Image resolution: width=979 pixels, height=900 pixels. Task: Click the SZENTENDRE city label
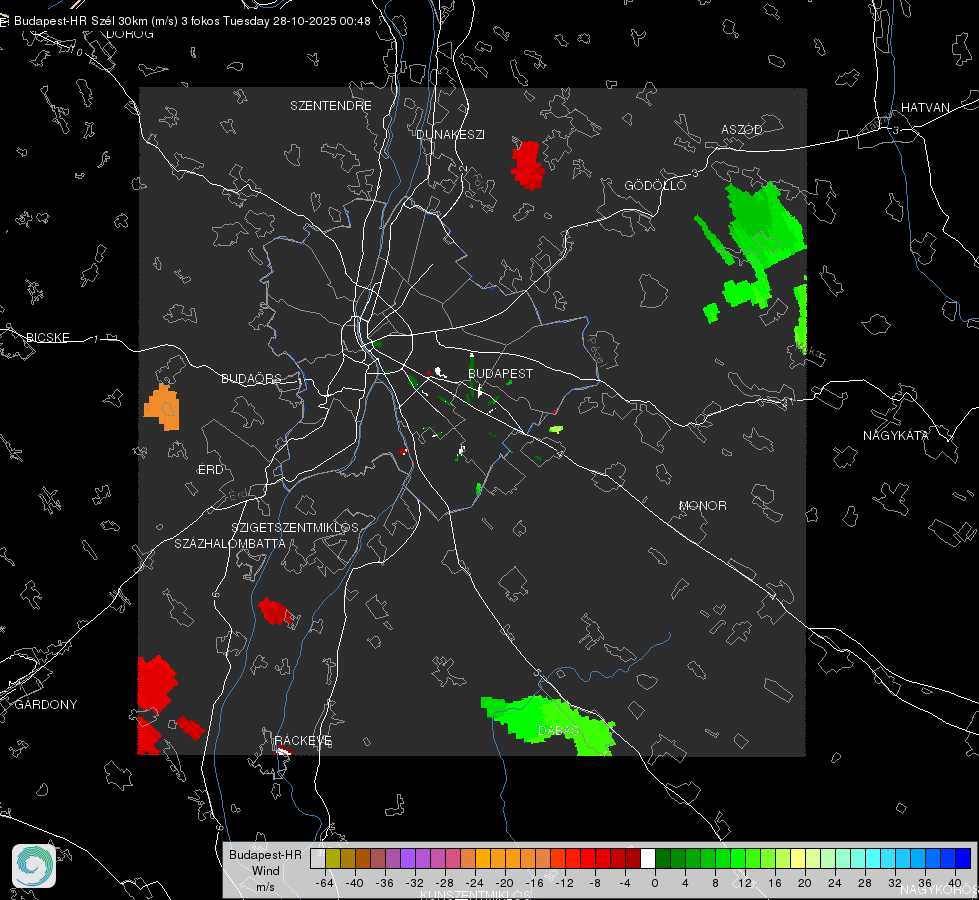coord(331,106)
